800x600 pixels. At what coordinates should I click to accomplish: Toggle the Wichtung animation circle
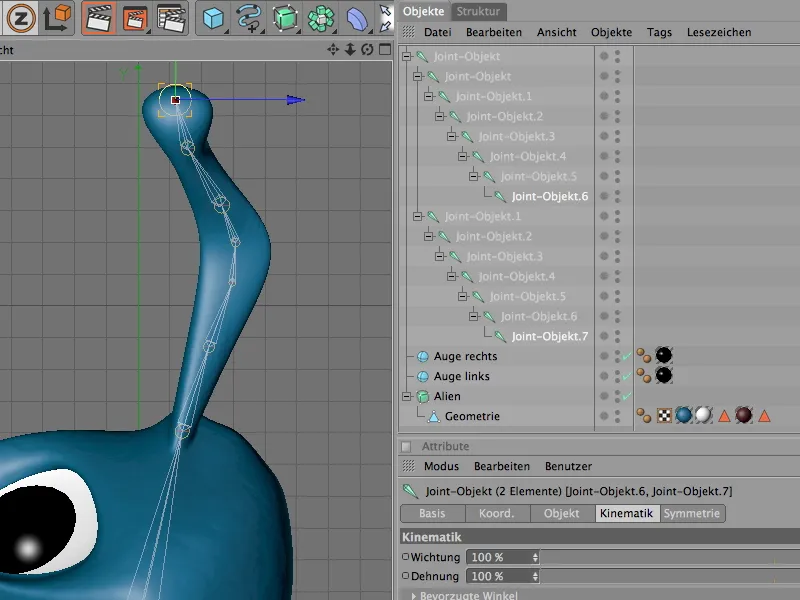[x=406, y=557]
